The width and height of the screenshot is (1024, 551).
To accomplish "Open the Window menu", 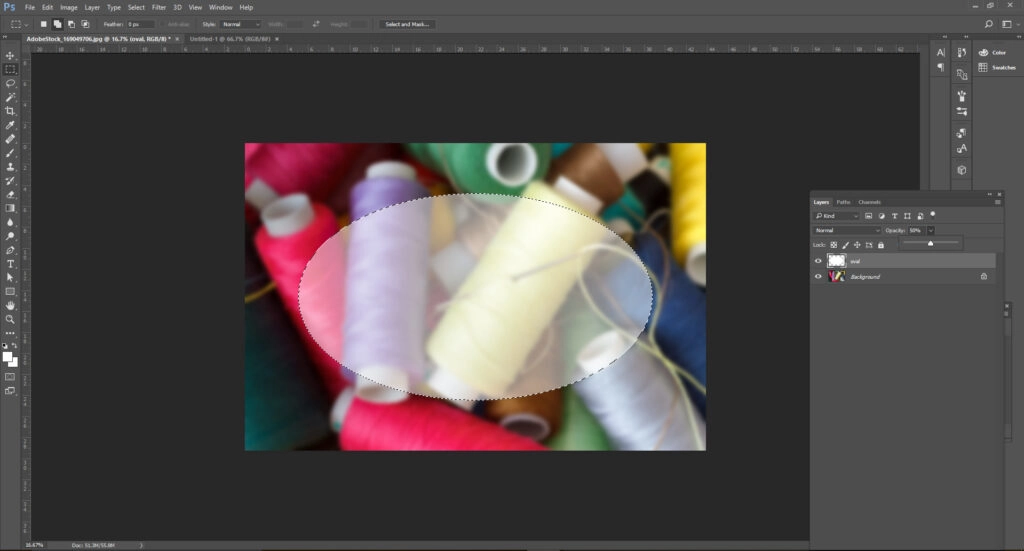I will pyautogui.click(x=221, y=7).
